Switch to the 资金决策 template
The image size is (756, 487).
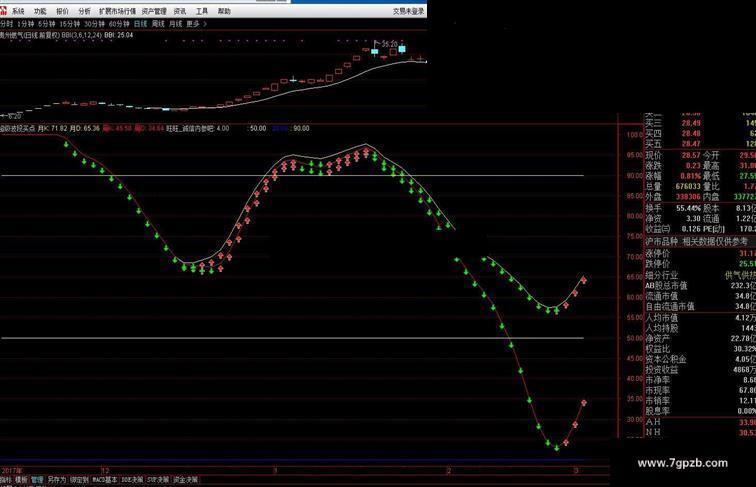click(x=185, y=480)
